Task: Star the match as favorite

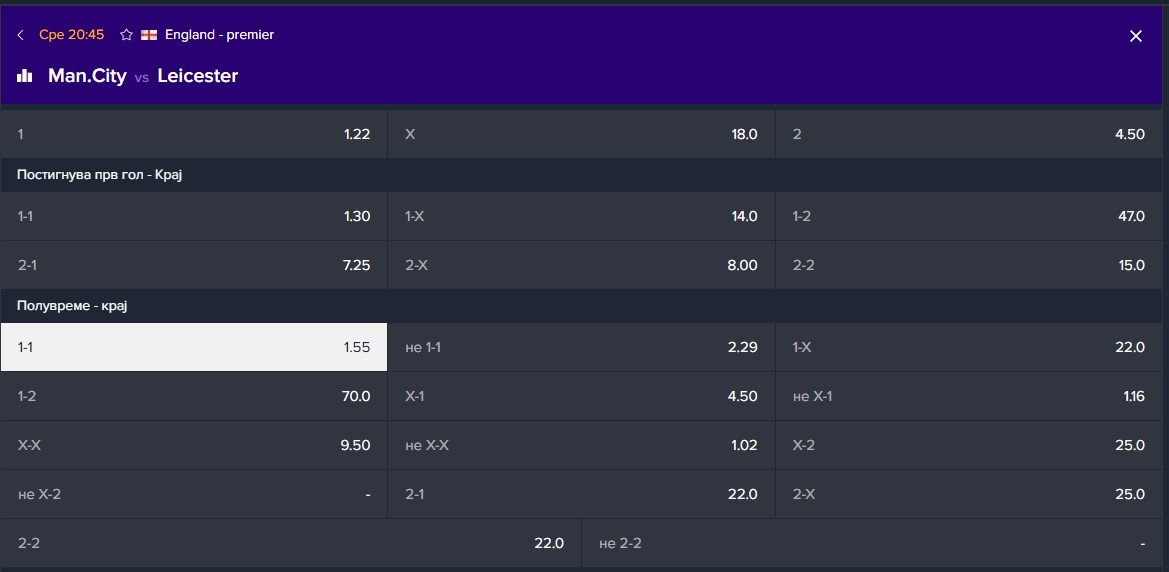Action: 126,35
